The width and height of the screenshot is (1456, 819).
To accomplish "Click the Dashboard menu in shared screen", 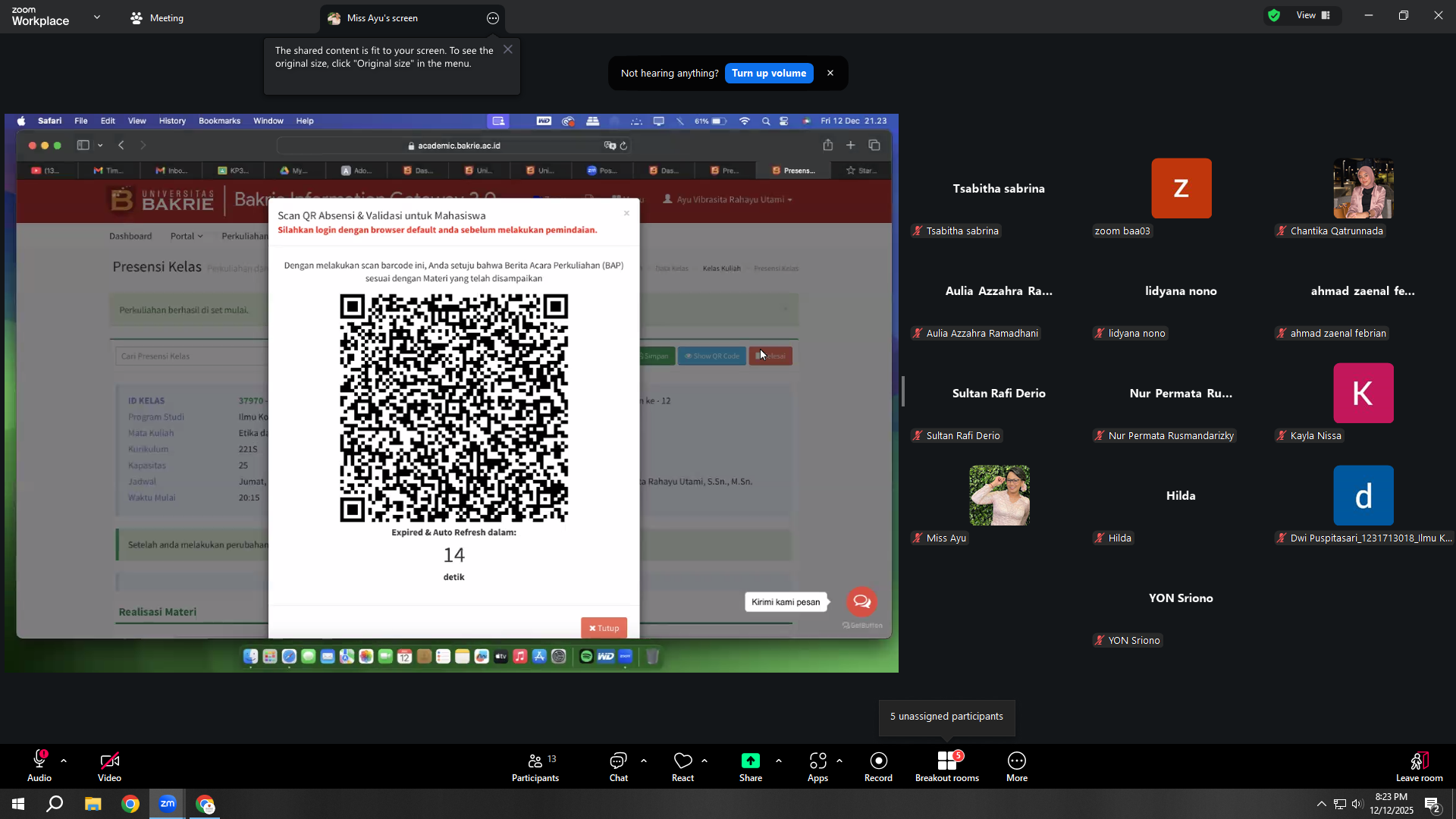I will point(130,236).
